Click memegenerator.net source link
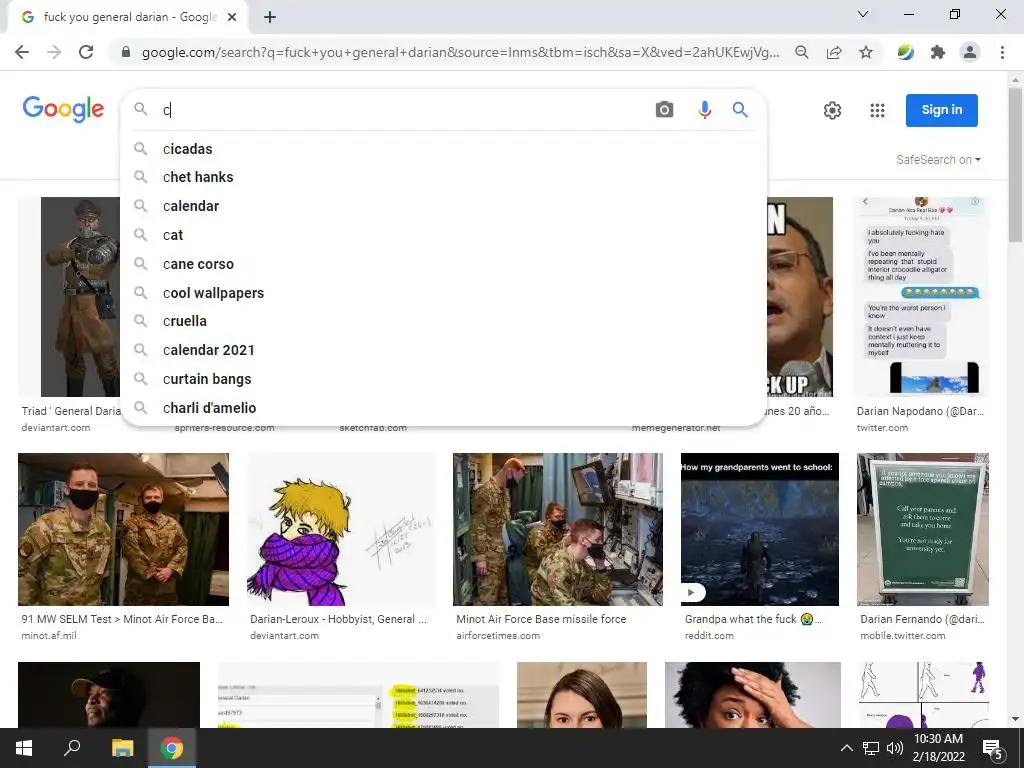 [x=676, y=428]
